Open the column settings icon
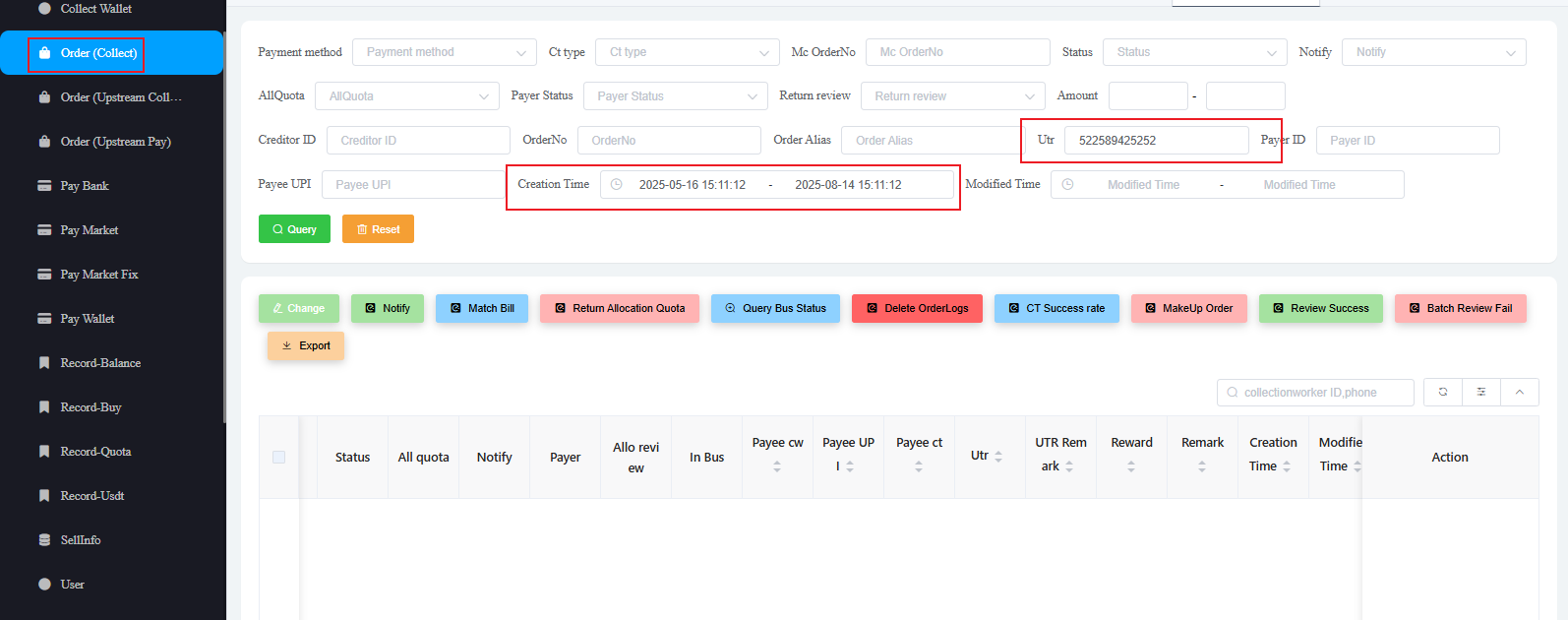The height and width of the screenshot is (620, 1568). coord(1481,392)
